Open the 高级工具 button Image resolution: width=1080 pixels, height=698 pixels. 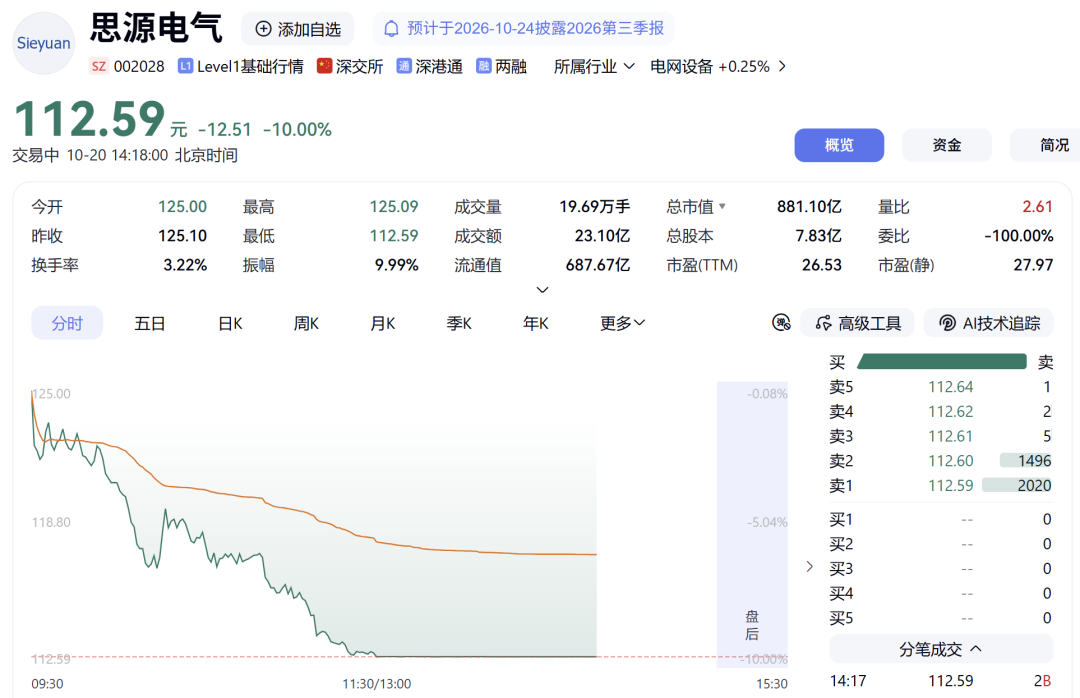click(858, 323)
